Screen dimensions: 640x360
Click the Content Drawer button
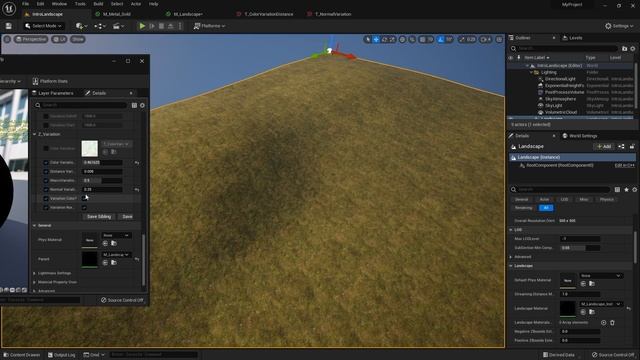[22, 355]
